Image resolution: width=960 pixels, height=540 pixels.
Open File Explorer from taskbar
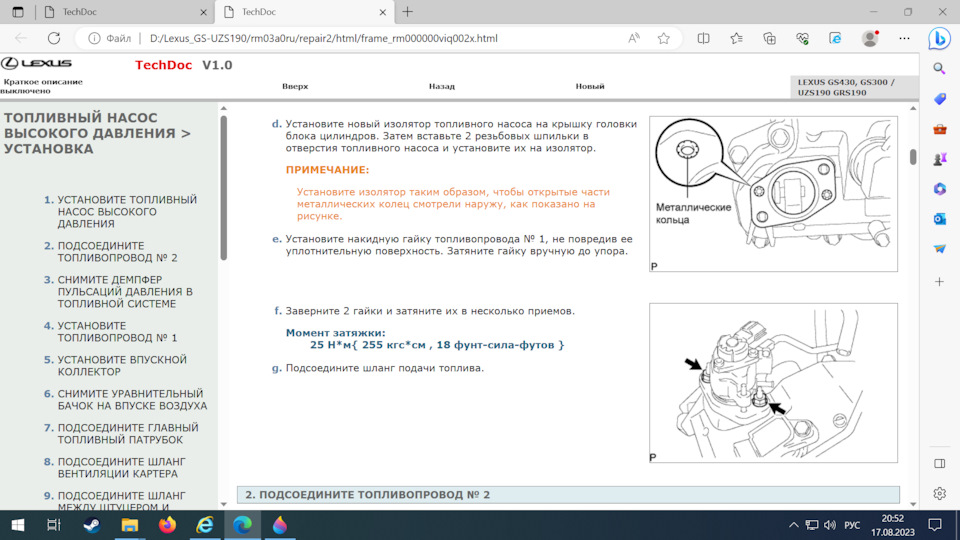click(x=129, y=525)
